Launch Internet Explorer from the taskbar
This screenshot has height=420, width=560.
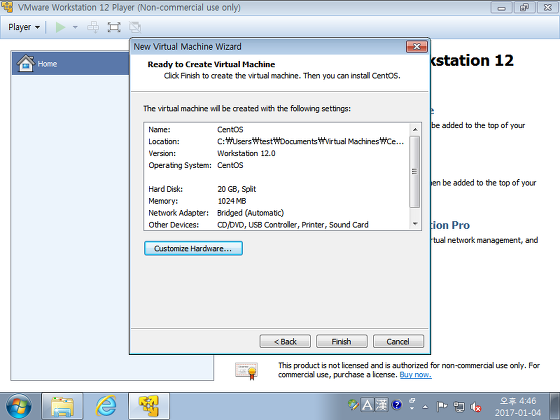pyautogui.click(x=106, y=406)
